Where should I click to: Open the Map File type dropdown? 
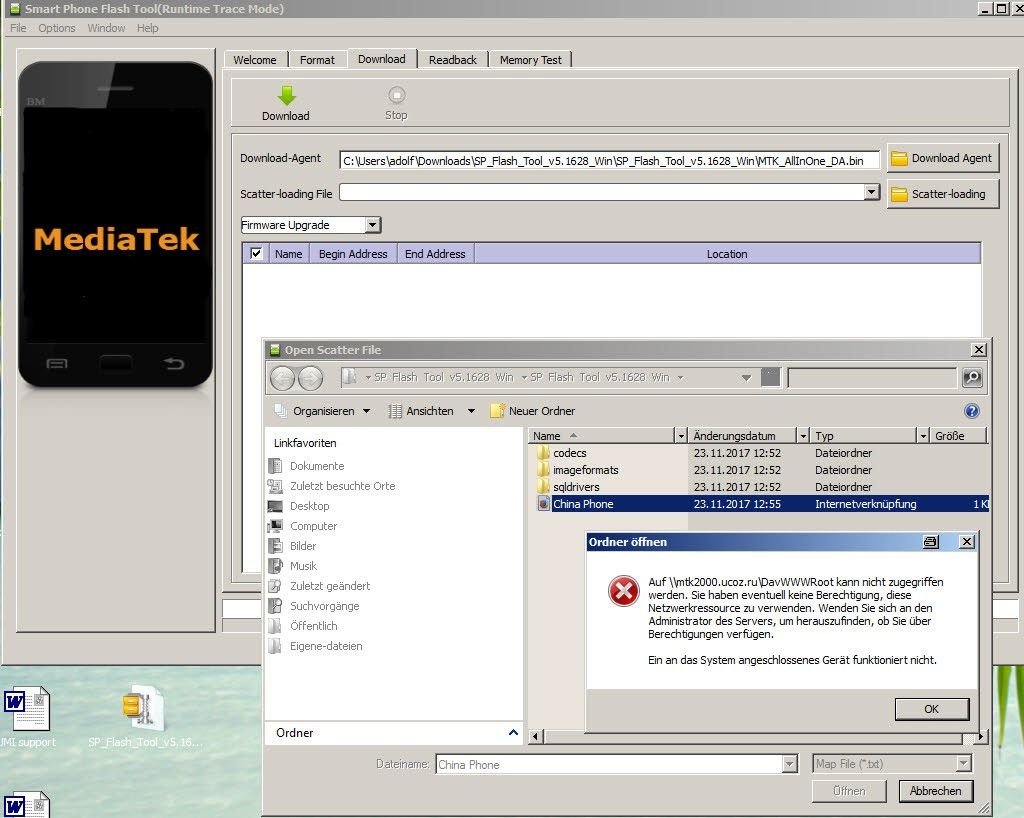pos(963,764)
